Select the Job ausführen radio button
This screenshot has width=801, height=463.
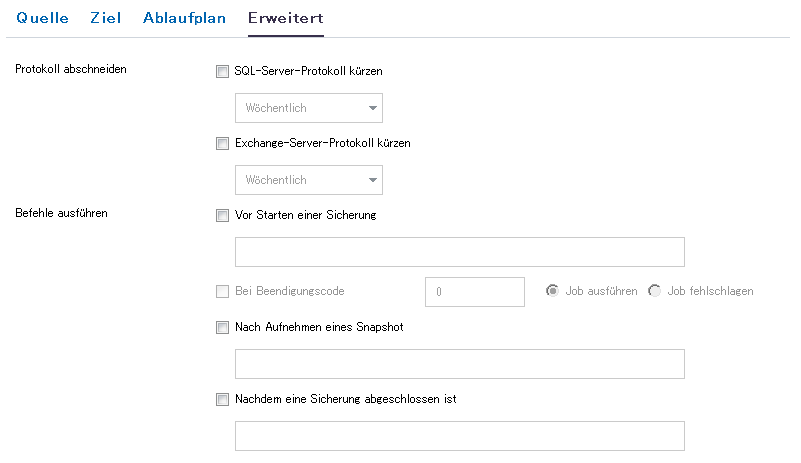[552, 291]
